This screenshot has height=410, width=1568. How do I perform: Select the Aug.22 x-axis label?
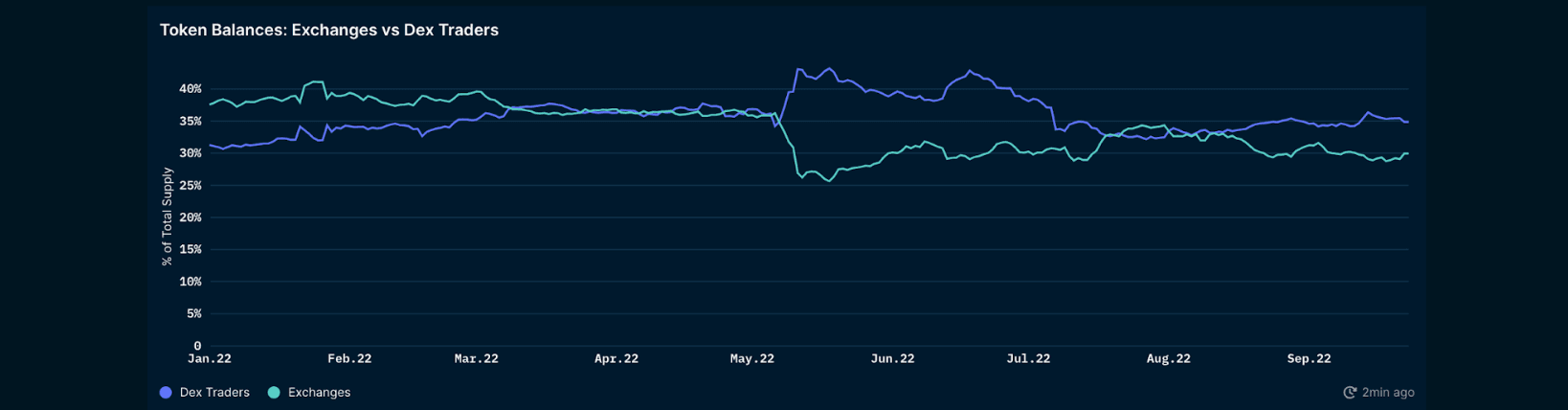coord(1169,359)
